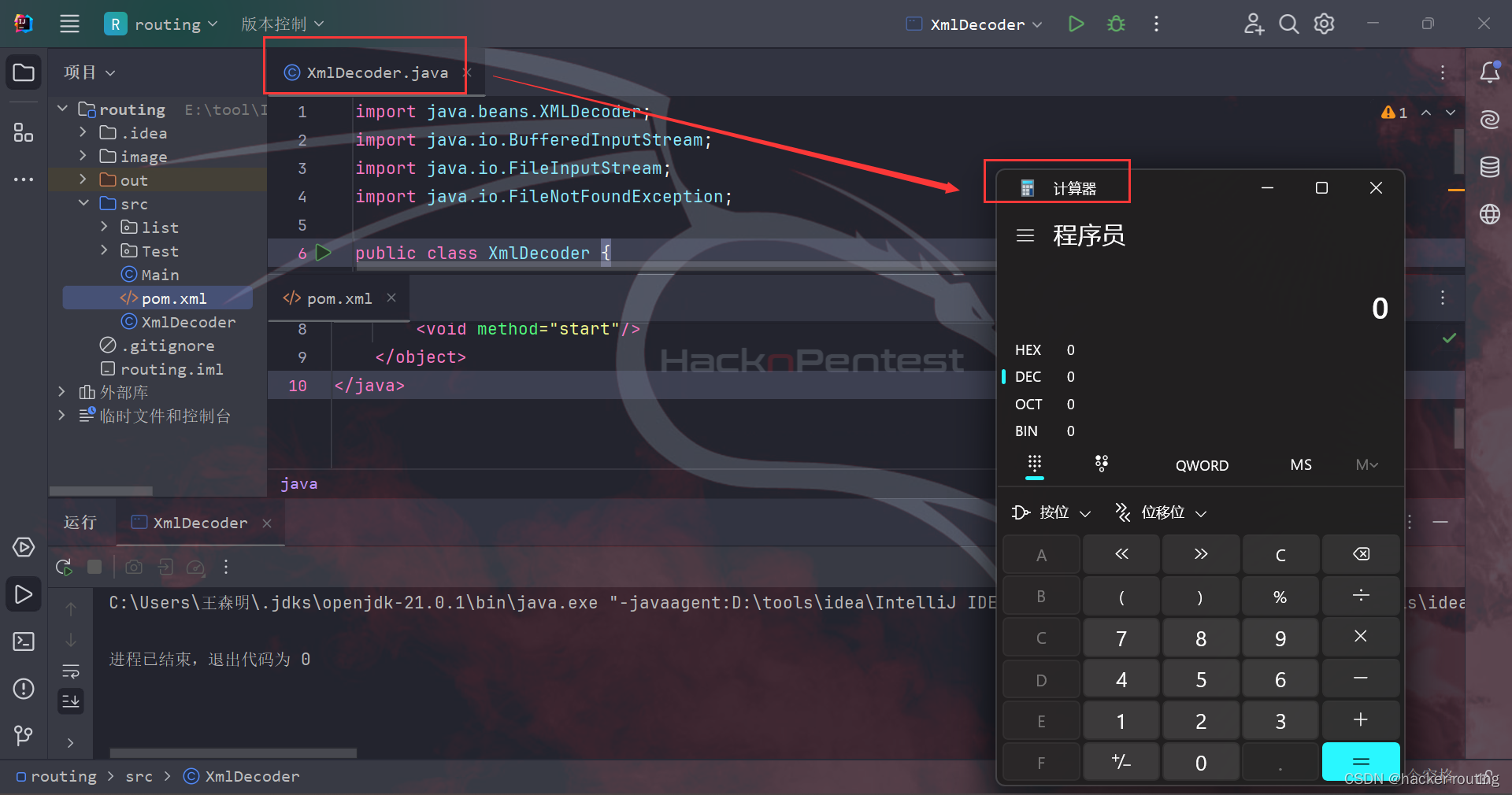Click the run console horizontal scrollbar
Image resolution: width=1512 pixels, height=795 pixels.
click(x=233, y=753)
